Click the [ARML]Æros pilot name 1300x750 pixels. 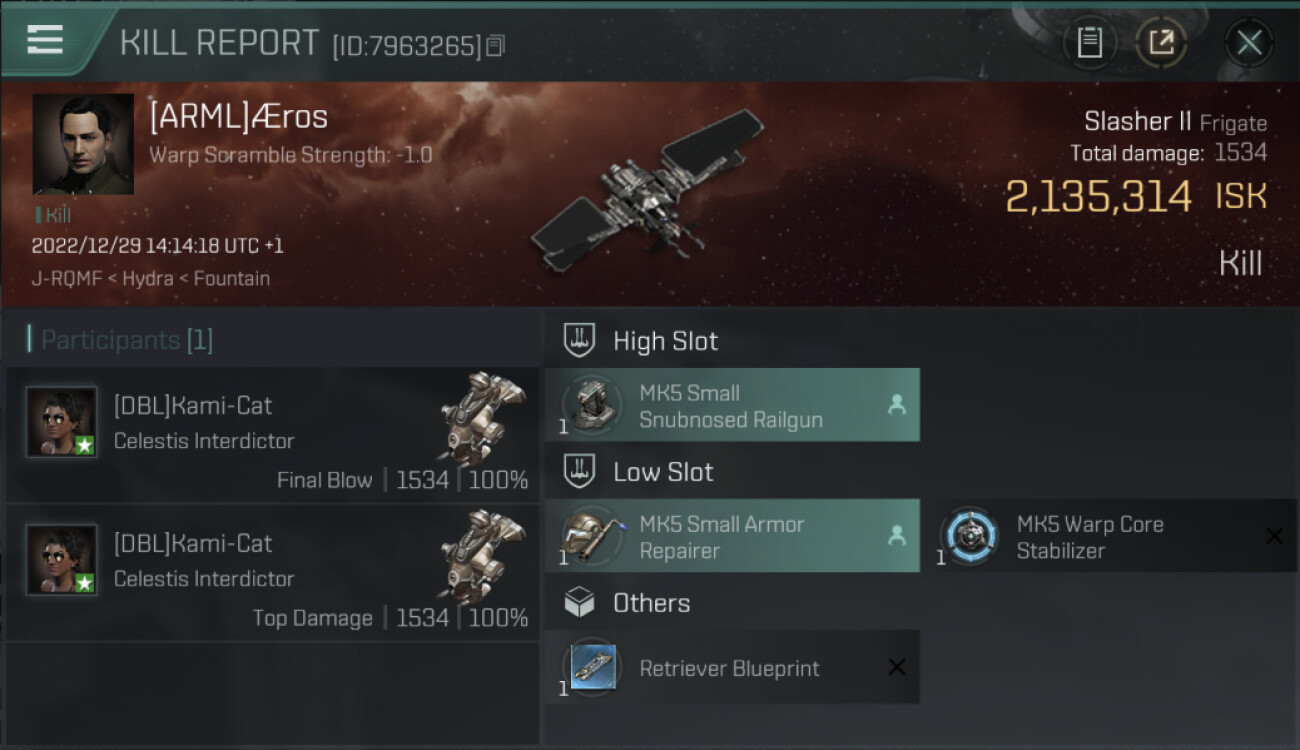pyautogui.click(x=238, y=117)
